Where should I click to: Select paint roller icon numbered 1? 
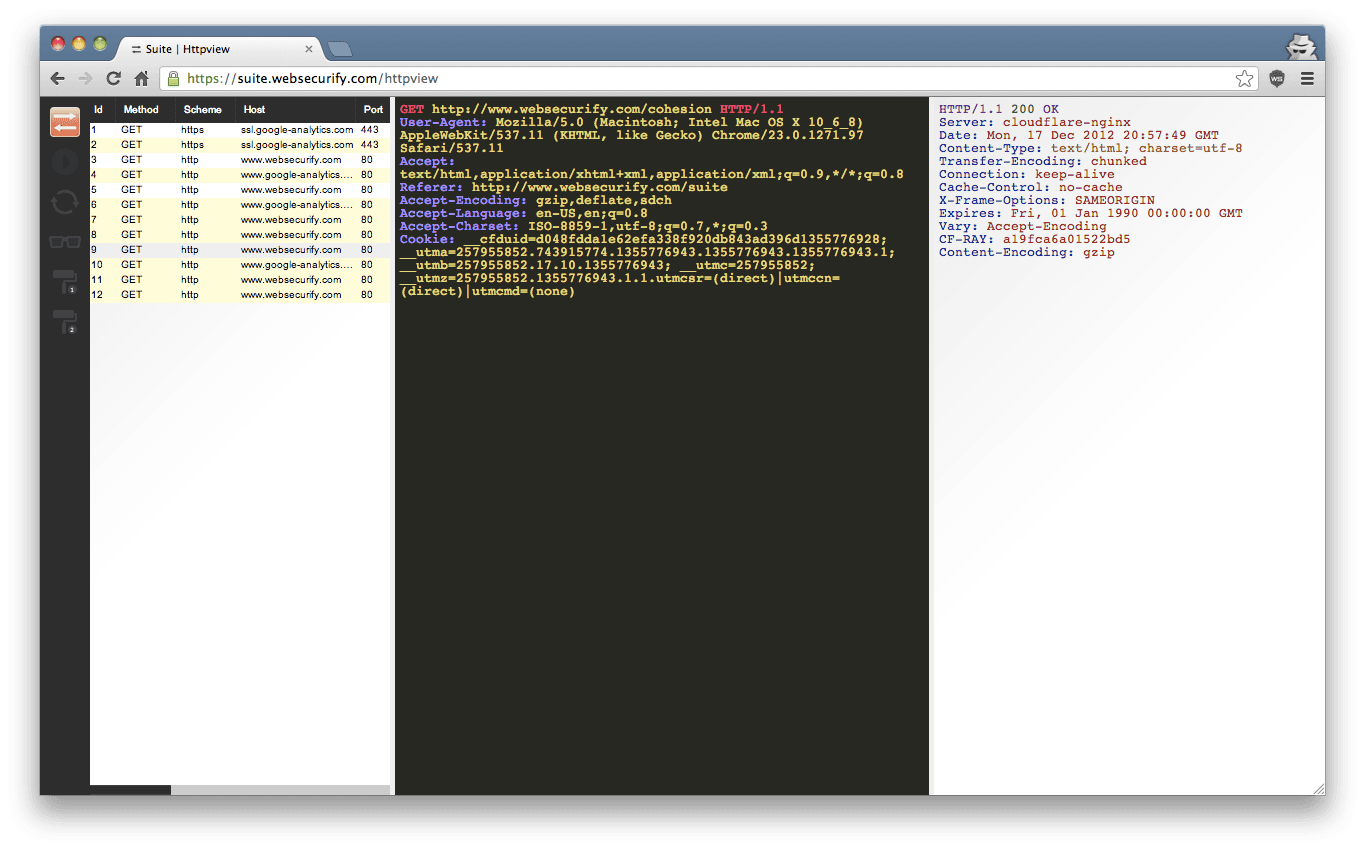coord(65,282)
